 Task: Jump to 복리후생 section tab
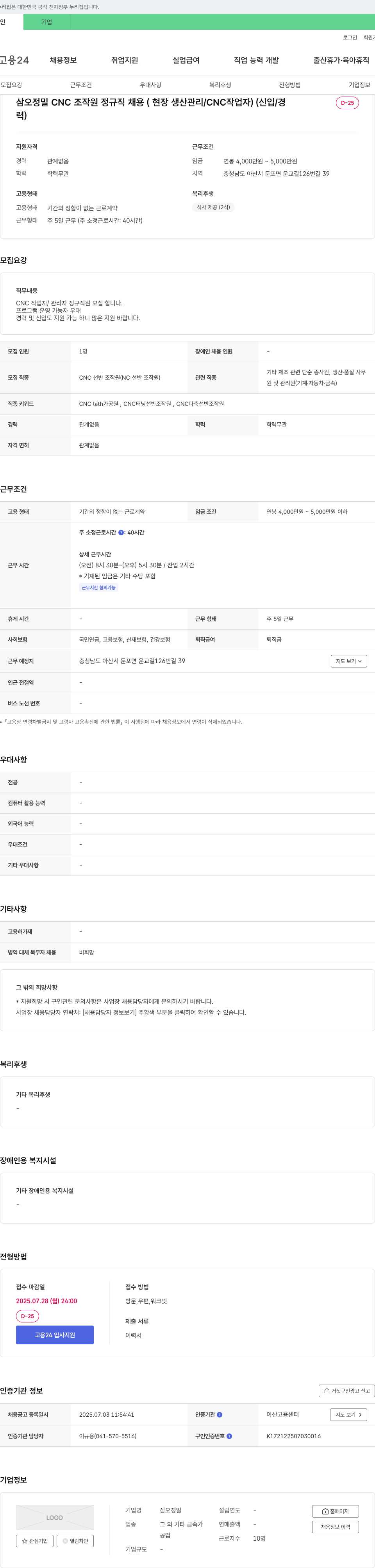(x=220, y=84)
